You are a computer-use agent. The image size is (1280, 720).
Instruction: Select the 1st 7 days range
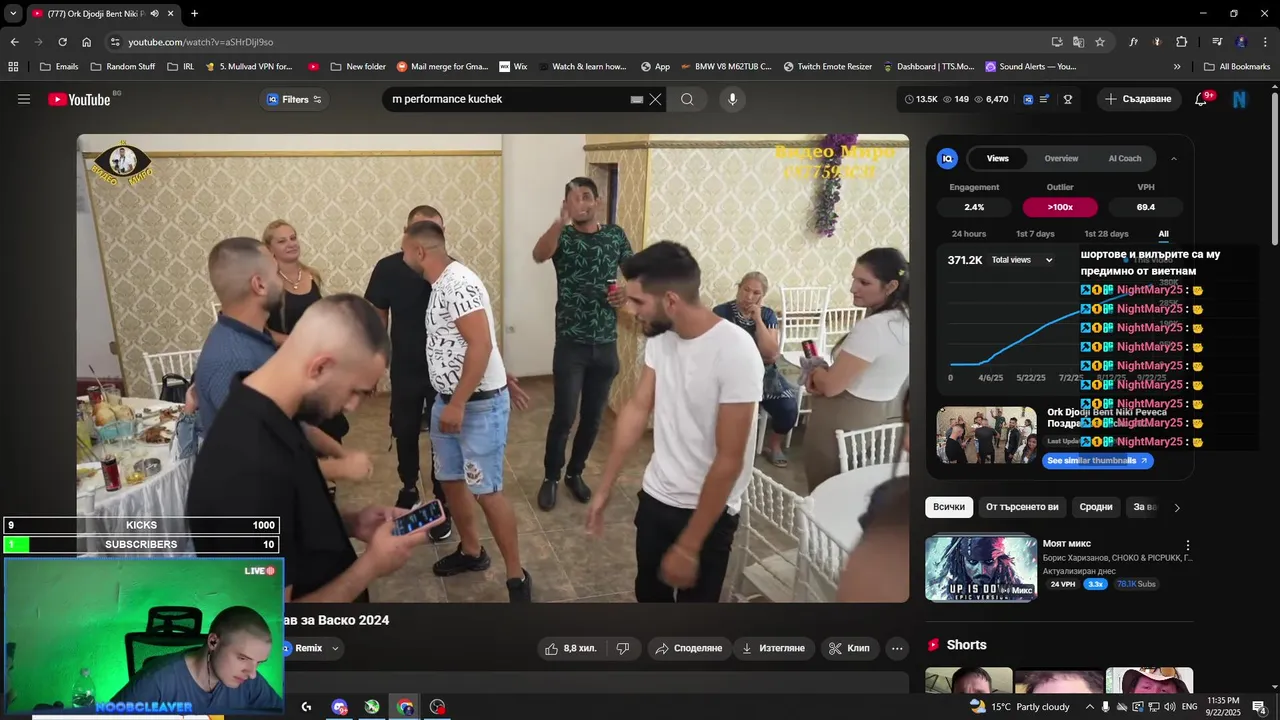pyautogui.click(x=1035, y=234)
